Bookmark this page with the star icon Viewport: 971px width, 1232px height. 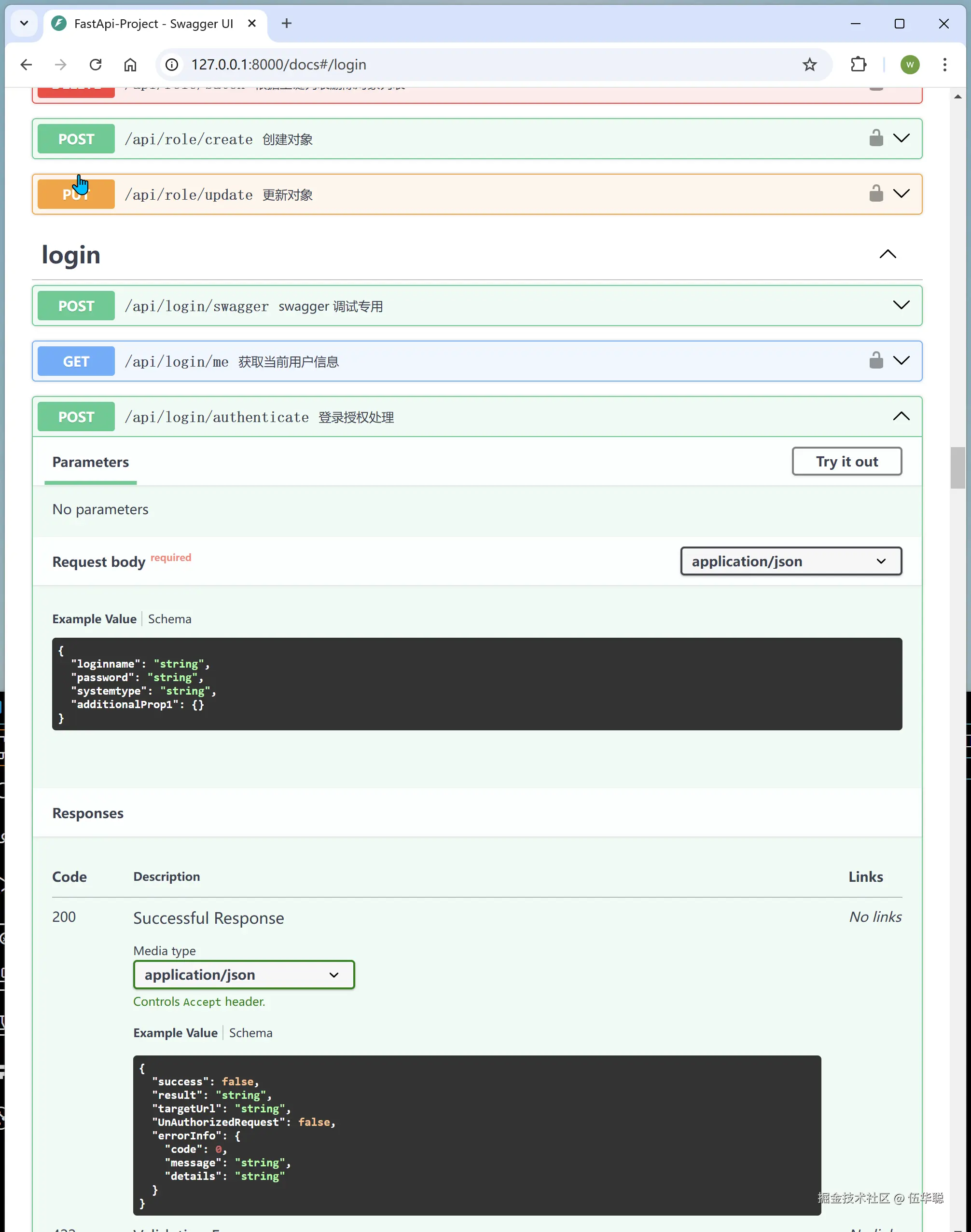[x=809, y=65]
